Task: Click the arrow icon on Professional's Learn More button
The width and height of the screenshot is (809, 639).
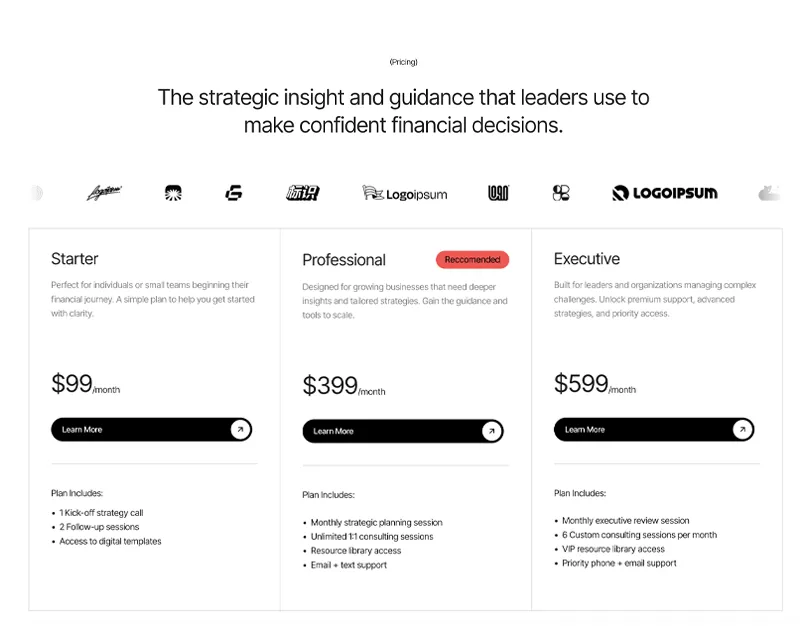Action: click(x=492, y=431)
